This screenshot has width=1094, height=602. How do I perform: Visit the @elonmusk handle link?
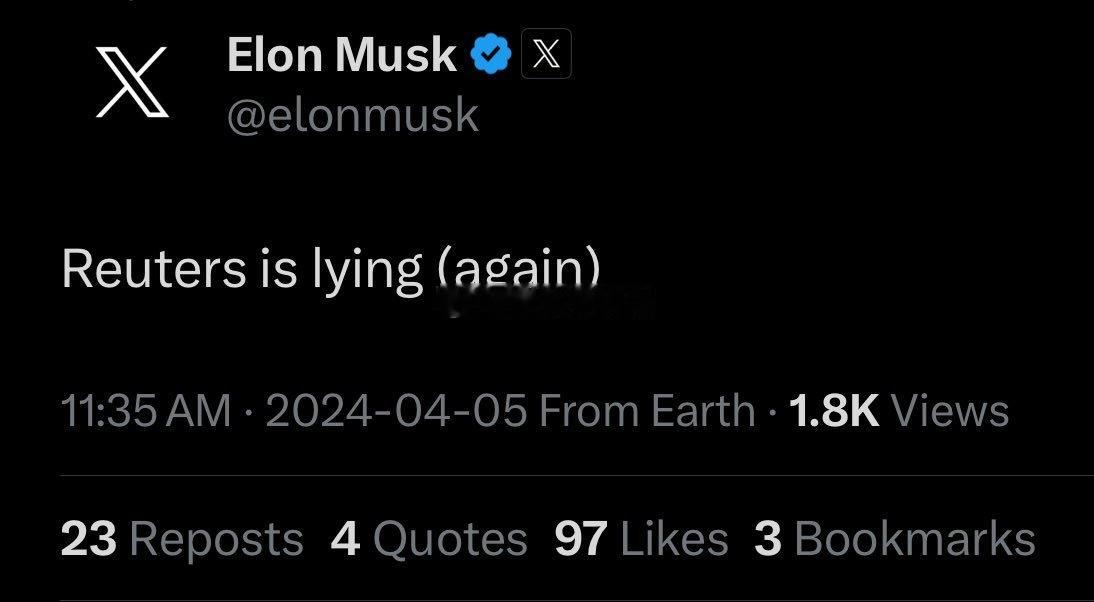353,115
